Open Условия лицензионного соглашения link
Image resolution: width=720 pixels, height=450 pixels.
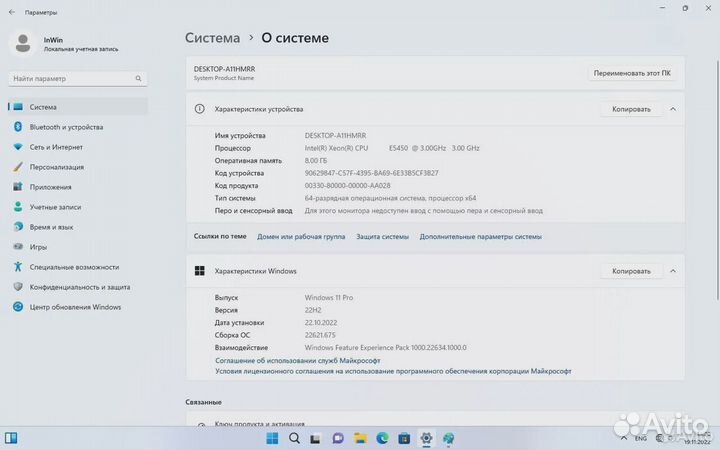point(393,371)
